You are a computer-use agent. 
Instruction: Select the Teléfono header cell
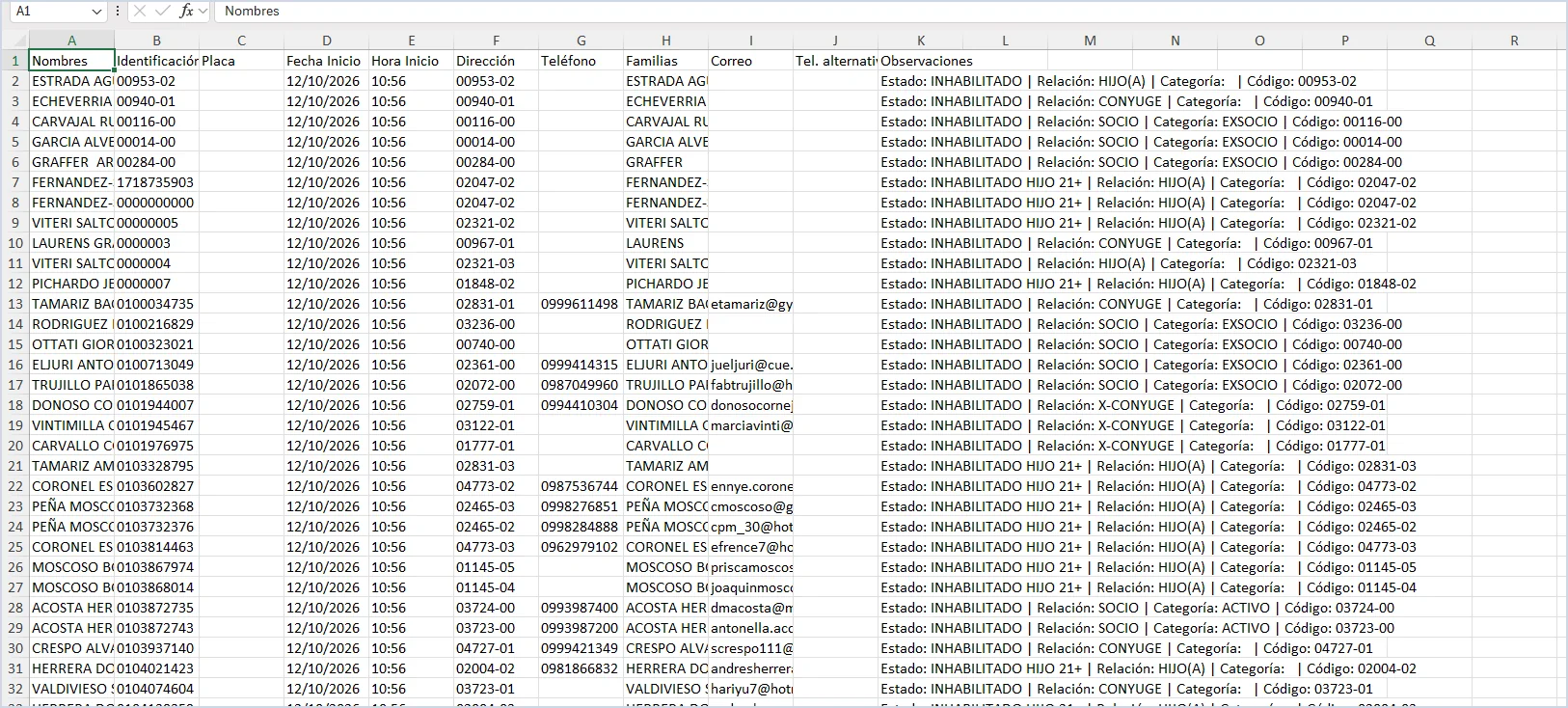(581, 61)
